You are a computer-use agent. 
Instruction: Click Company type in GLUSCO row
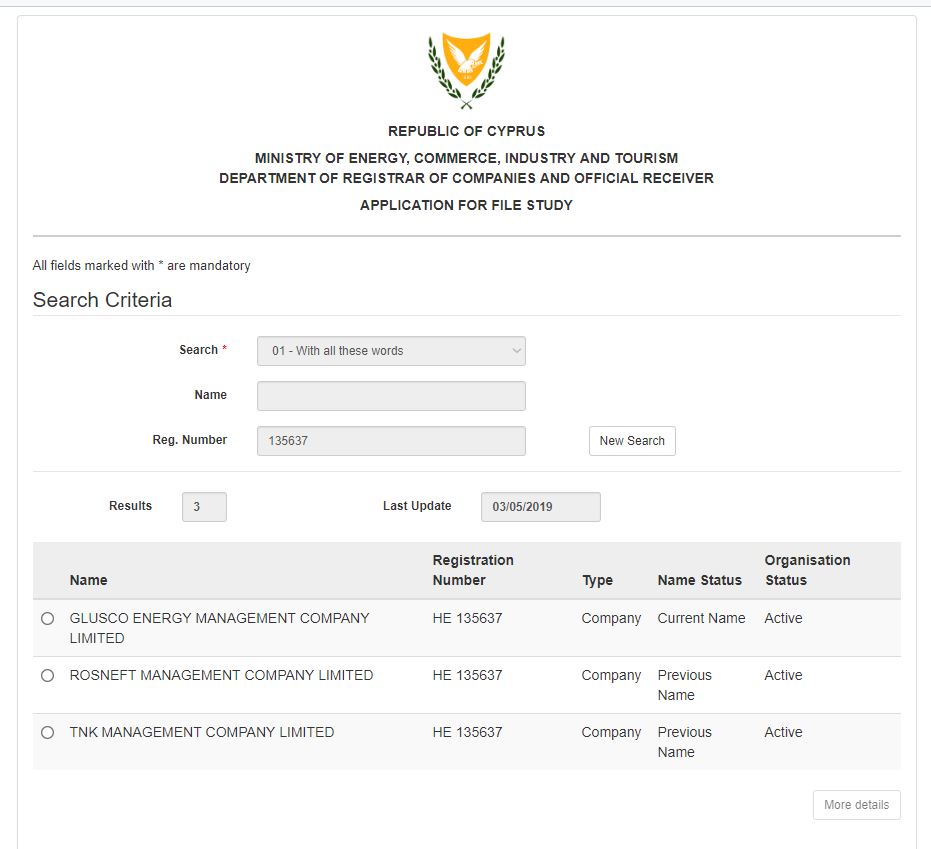(x=611, y=619)
